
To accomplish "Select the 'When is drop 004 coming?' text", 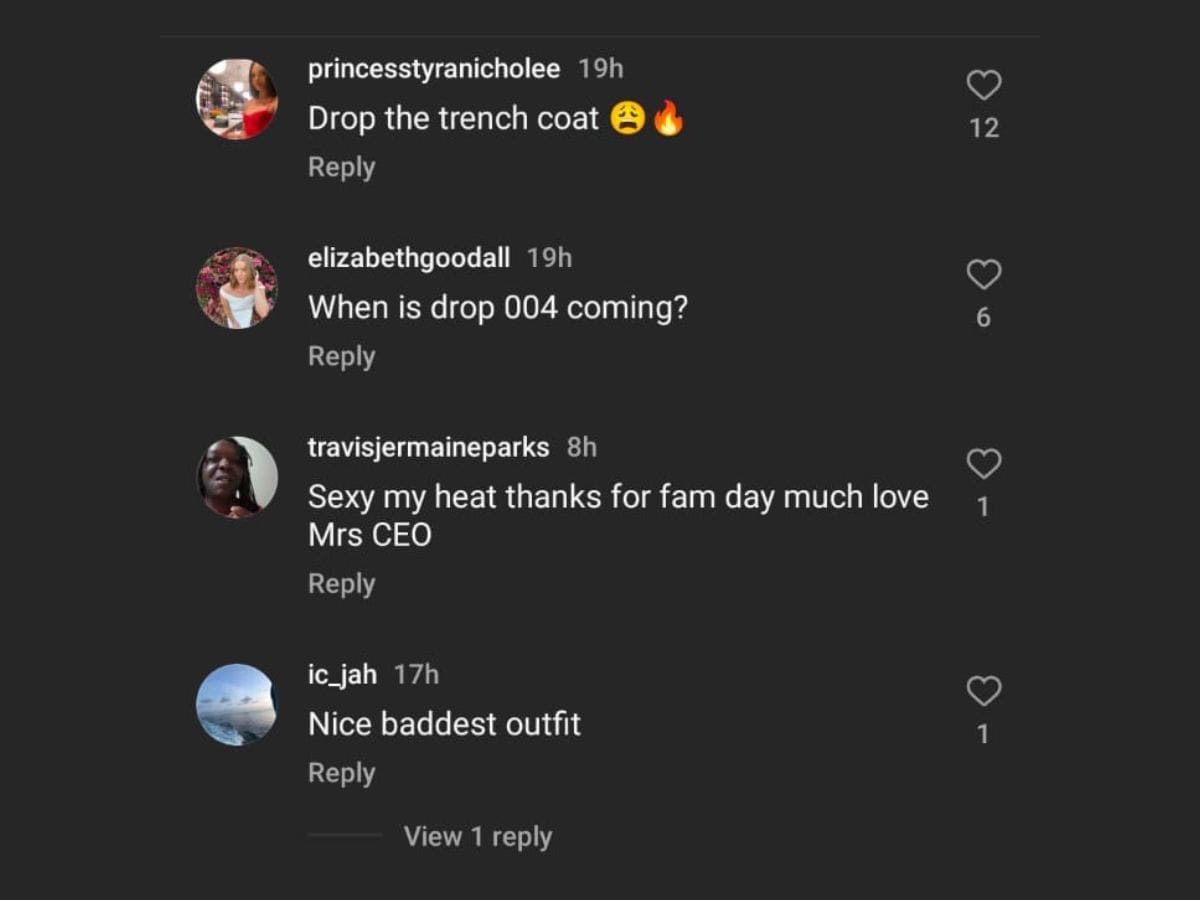I will tap(498, 307).
